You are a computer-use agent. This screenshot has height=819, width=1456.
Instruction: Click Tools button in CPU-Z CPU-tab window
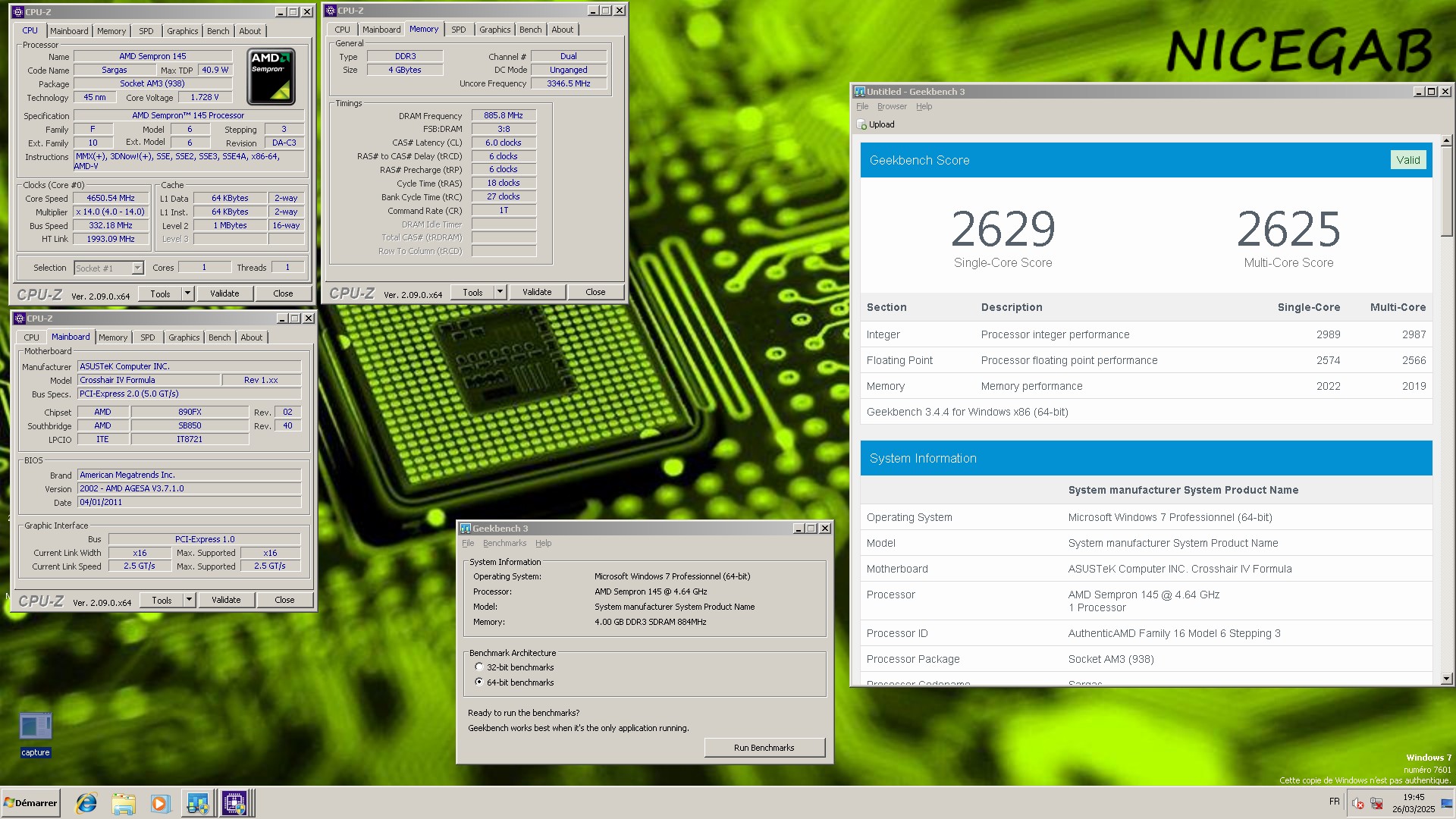click(160, 293)
